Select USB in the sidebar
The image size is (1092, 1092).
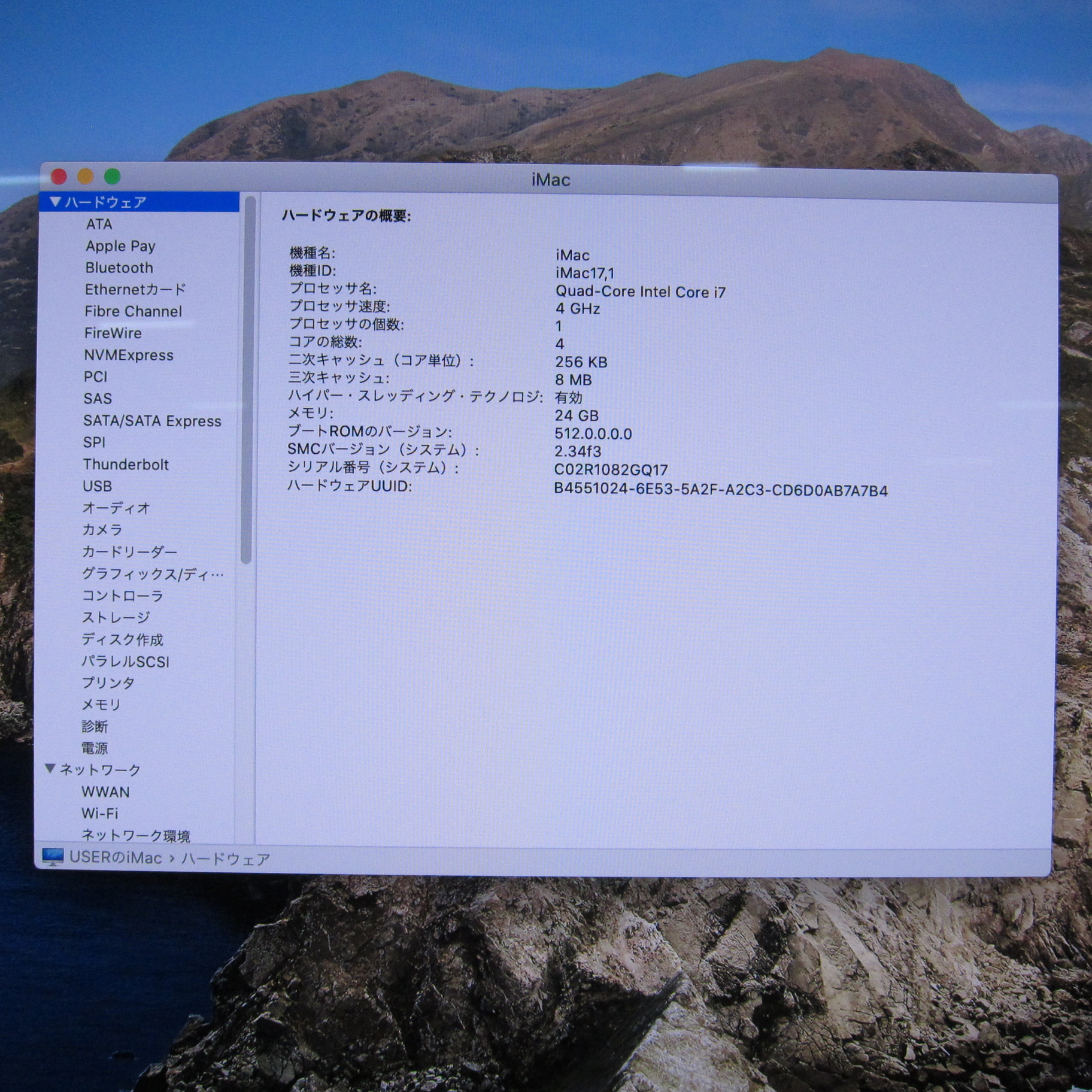coord(98,486)
